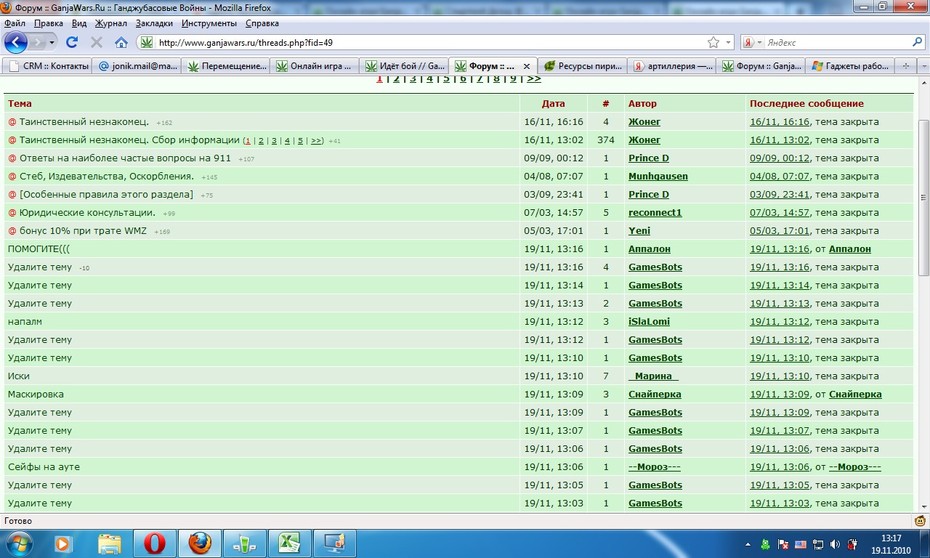Switch to the Ресурсы пири... tab
The image size is (930, 558).
pos(583,66)
